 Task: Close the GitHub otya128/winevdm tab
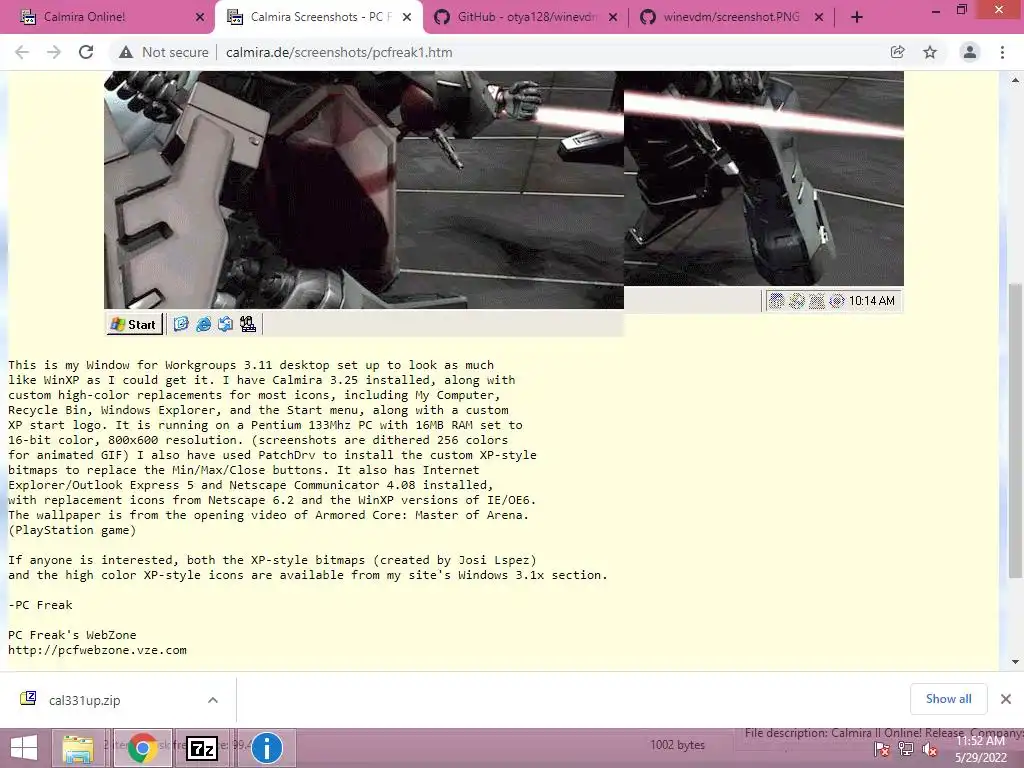613,18
